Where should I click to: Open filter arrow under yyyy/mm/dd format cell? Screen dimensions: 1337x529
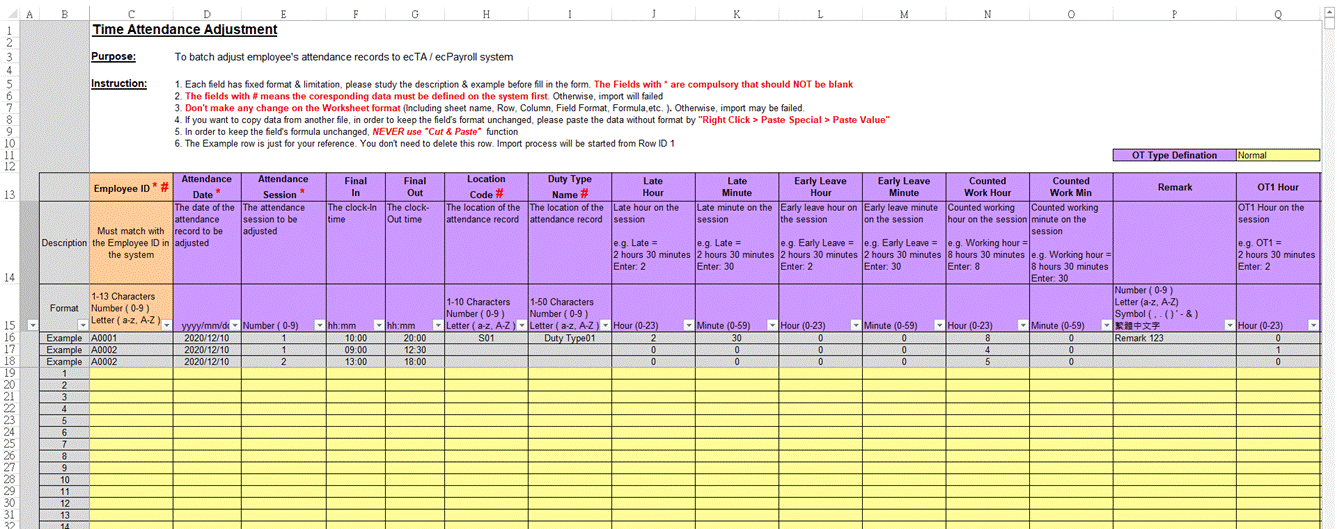click(234, 326)
